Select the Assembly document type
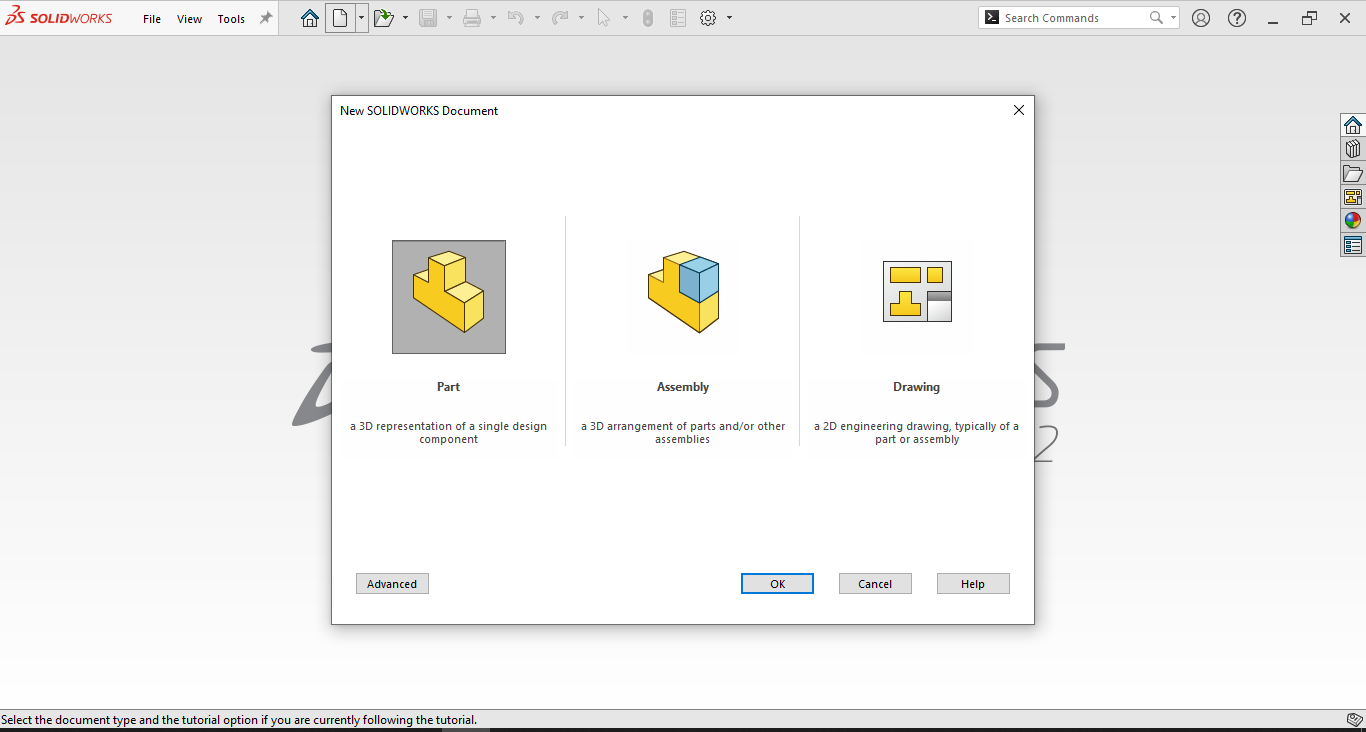1366x732 pixels. [683, 293]
